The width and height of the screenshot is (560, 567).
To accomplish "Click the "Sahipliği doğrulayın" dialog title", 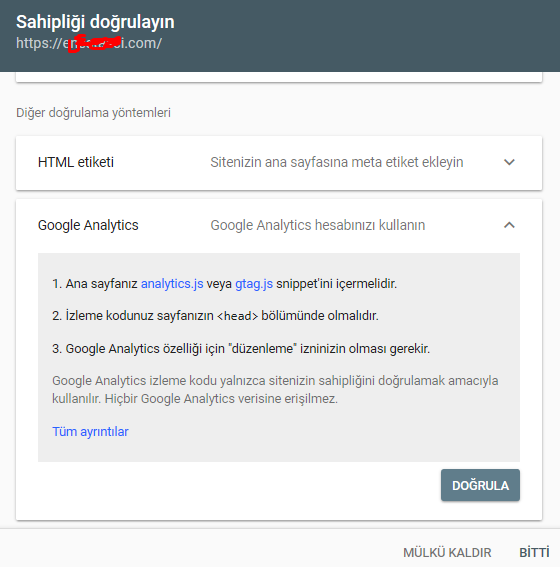I will [95, 22].
